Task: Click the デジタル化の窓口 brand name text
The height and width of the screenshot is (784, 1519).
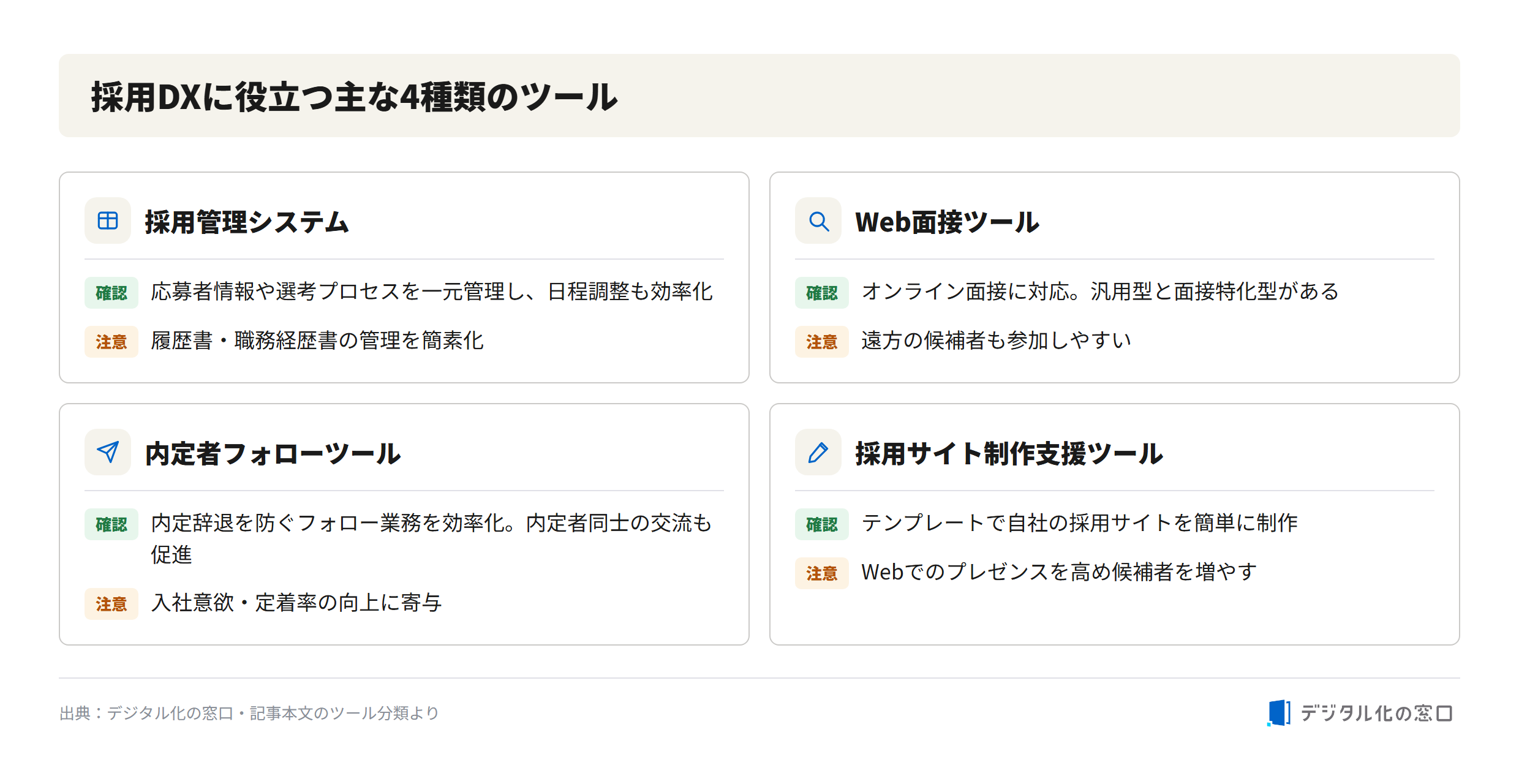Action: [x=1376, y=713]
